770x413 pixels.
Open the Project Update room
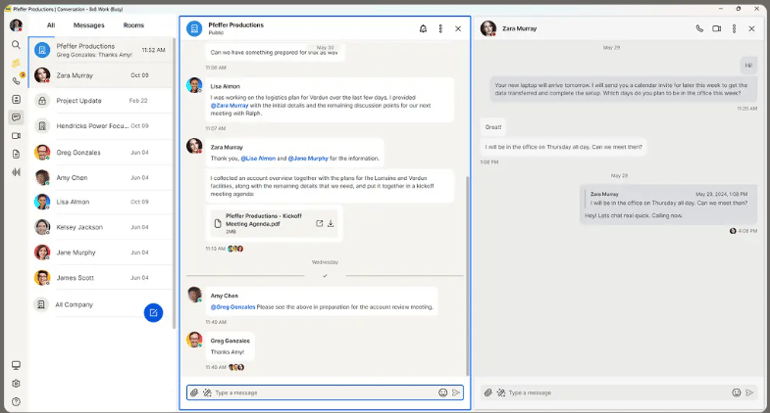[101, 101]
